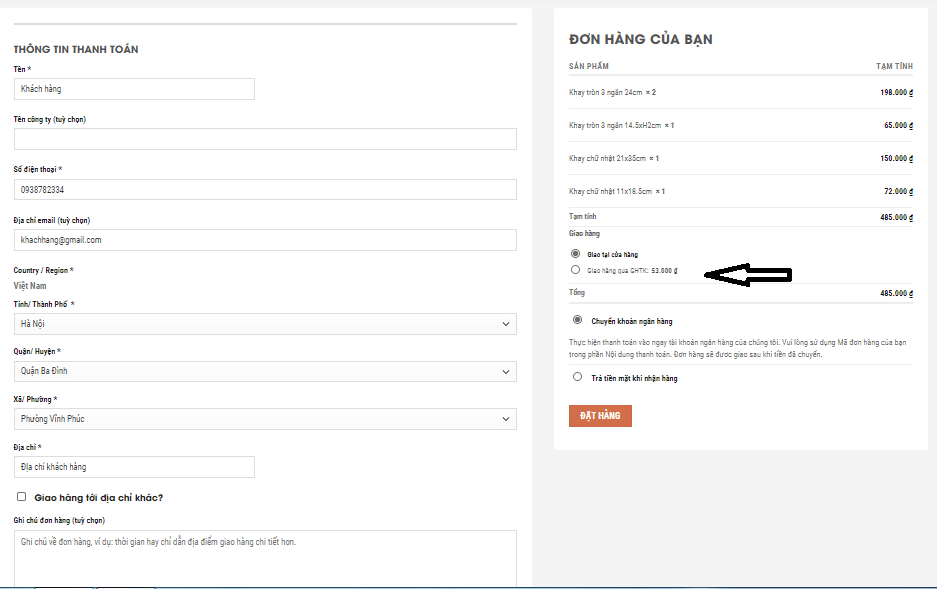
Task: Tick the Giao hàng tới địa chỉ khác checkbox
Action: tap(22, 497)
